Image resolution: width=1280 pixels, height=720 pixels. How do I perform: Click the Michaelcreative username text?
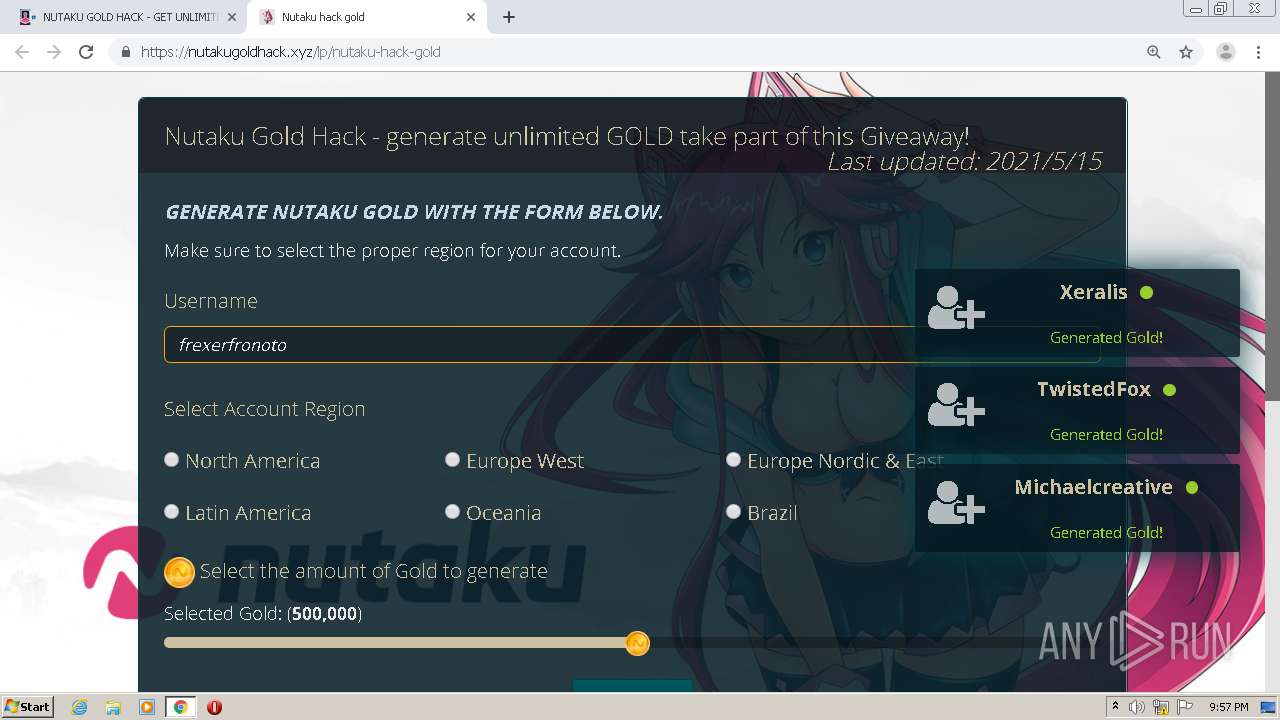coord(1093,487)
